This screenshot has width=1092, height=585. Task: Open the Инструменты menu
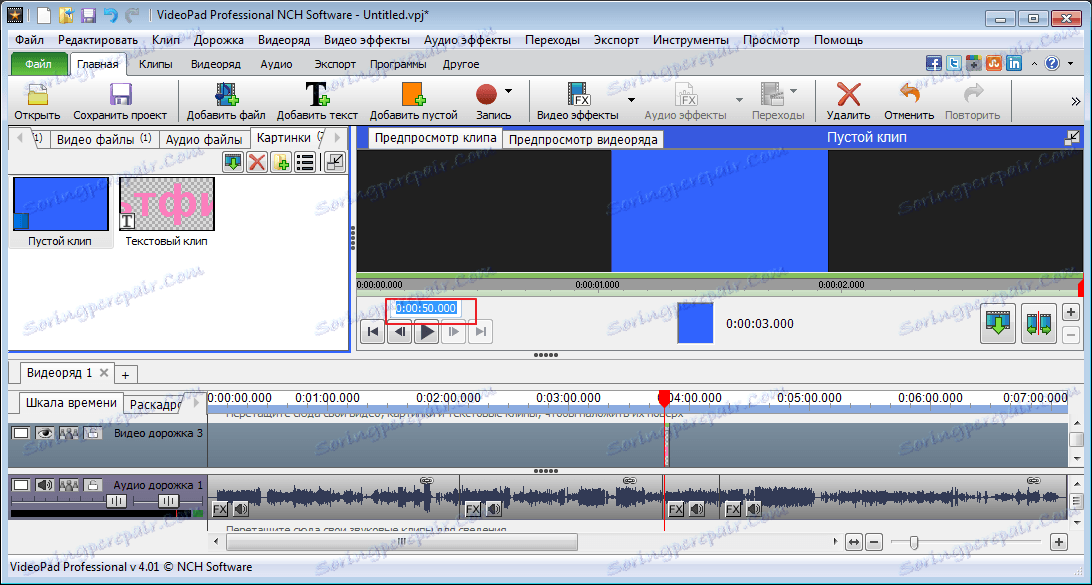[691, 40]
